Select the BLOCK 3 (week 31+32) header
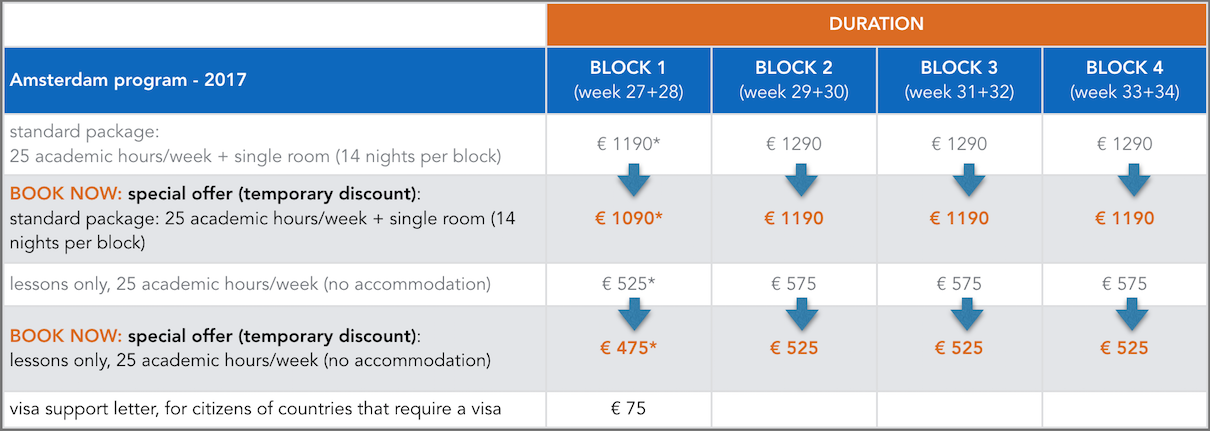The height and width of the screenshot is (431, 1210). [959, 80]
